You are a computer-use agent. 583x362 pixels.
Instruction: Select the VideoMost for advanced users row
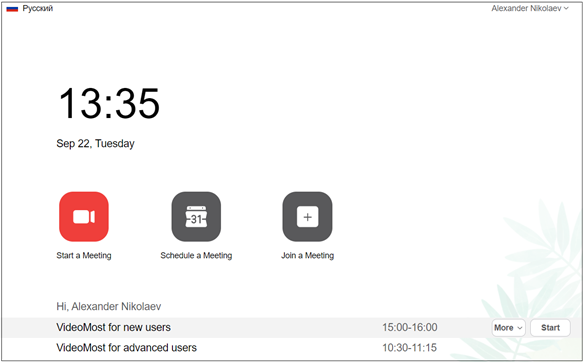pos(292,348)
